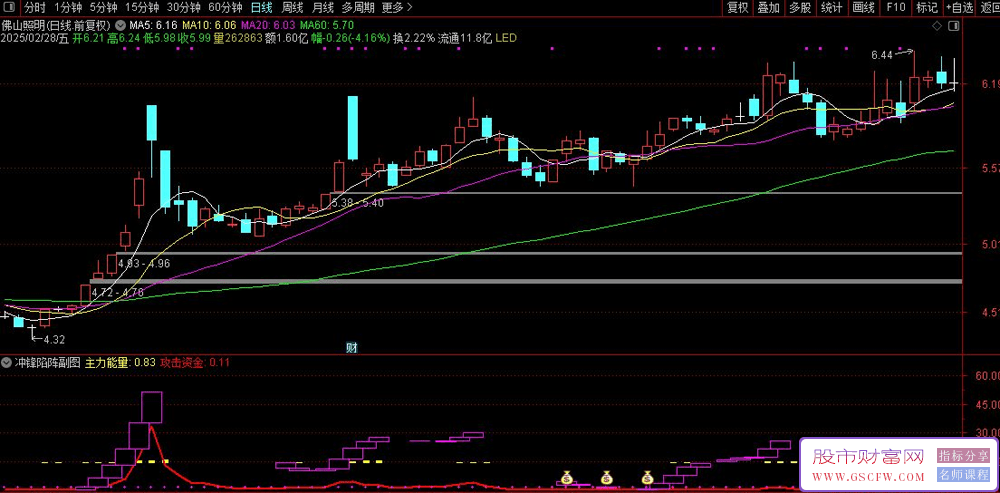
Task: Click the 佛山照明(日线.前复权) stock title
Action: point(57,26)
